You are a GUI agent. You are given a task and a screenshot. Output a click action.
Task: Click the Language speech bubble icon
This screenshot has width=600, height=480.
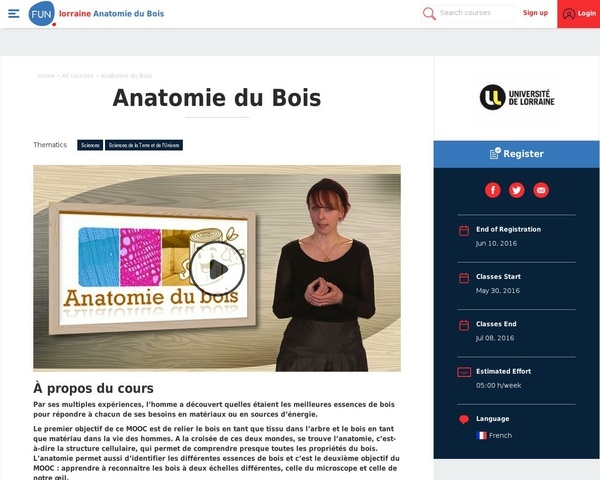464,420
